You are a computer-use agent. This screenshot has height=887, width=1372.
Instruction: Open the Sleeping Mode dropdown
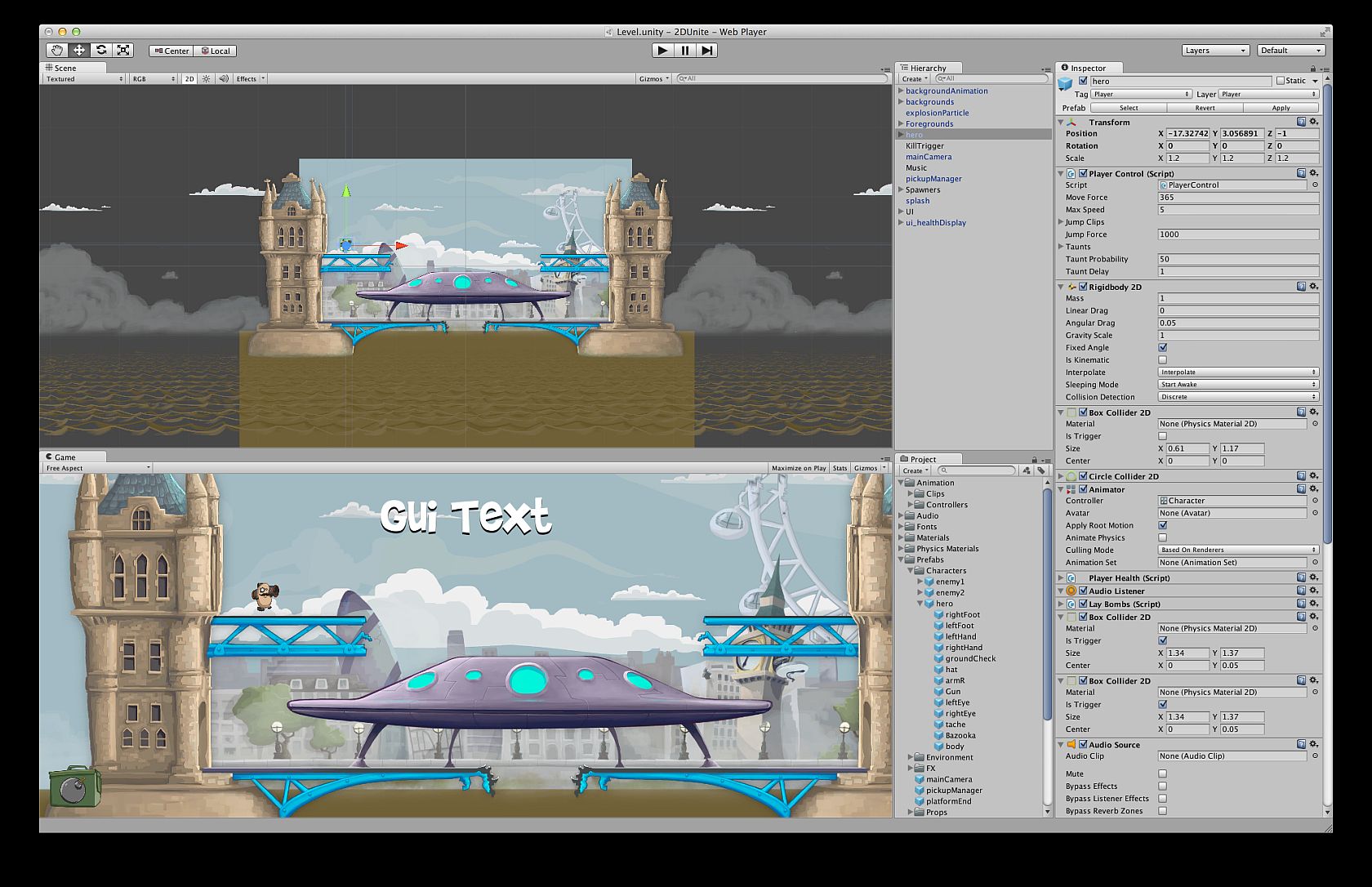[1238, 385]
